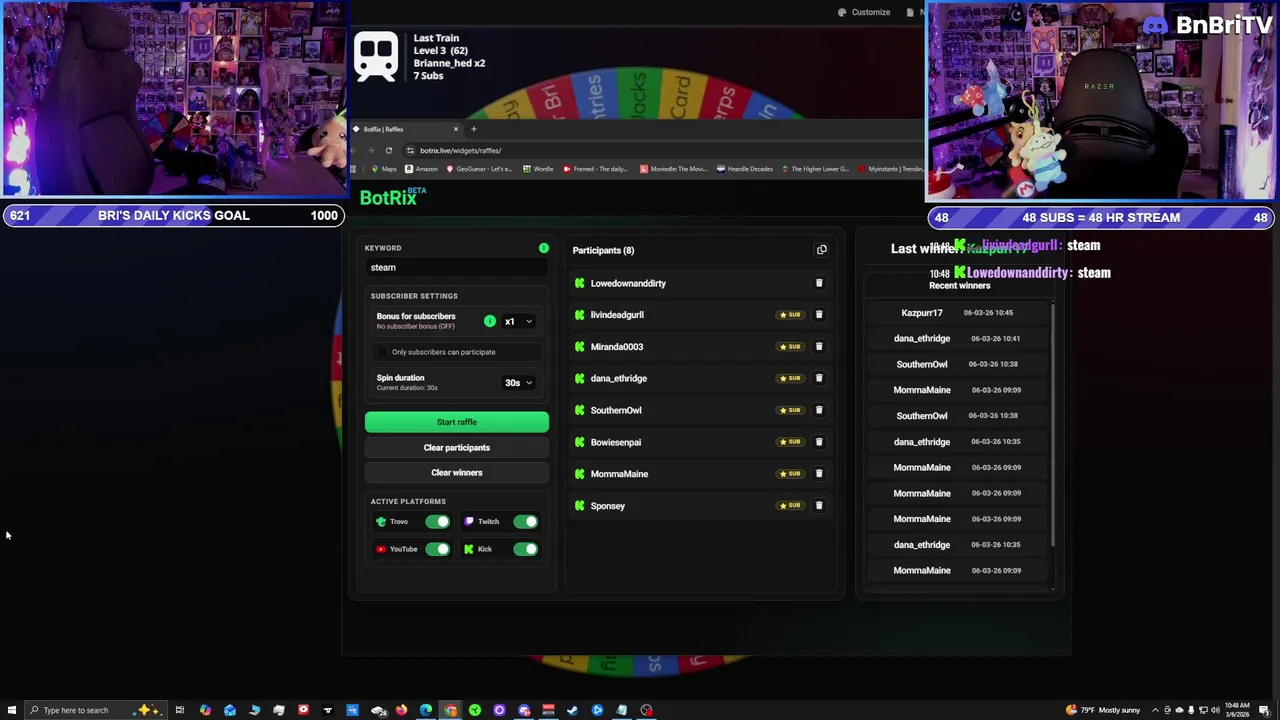Click the BotRix logo
Screen dimensions: 1280x720
[388, 198]
